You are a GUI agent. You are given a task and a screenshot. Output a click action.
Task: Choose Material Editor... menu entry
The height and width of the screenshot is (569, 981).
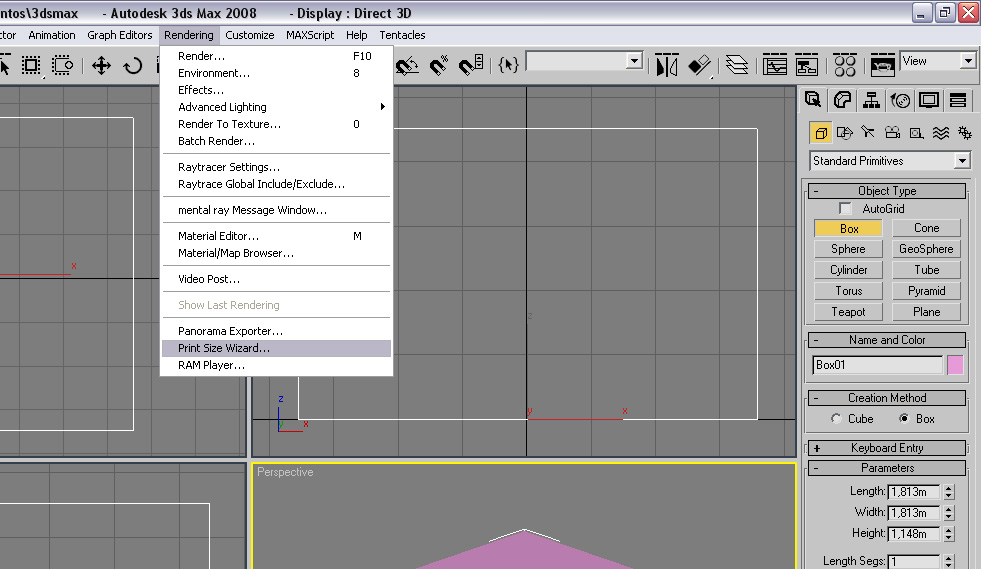pos(276,236)
